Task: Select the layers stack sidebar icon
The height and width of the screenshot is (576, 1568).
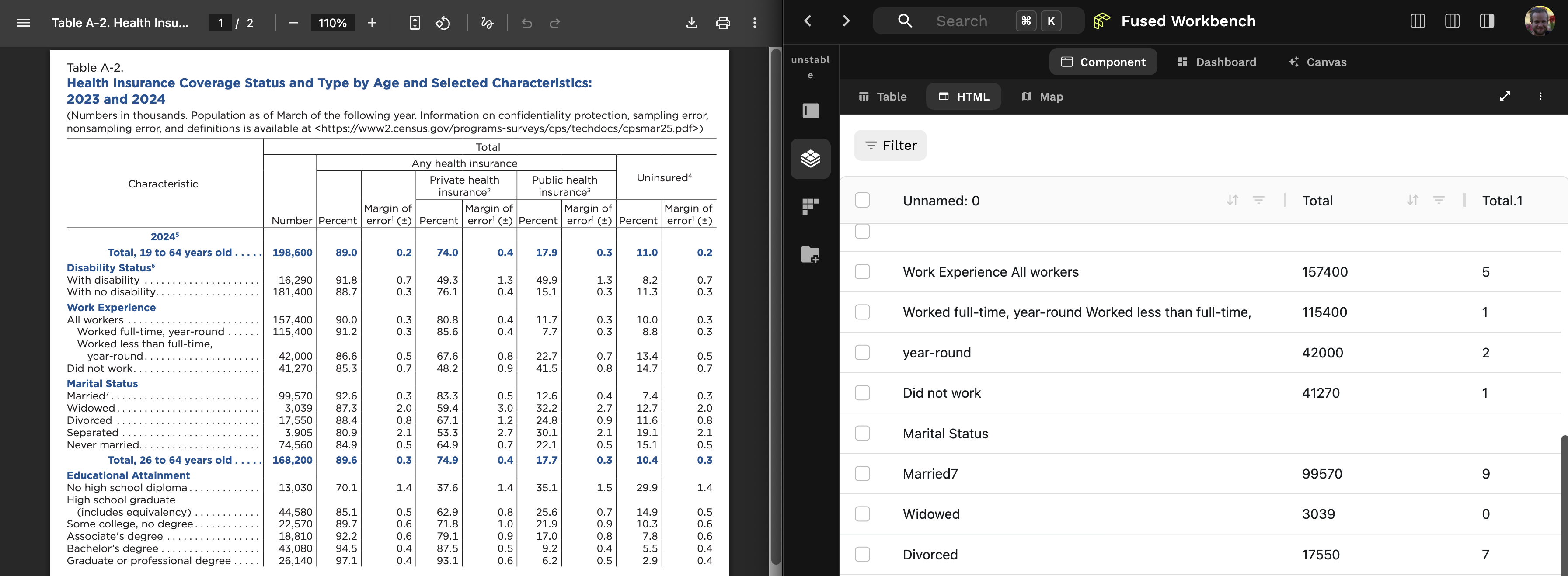Action: coord(811,159)
